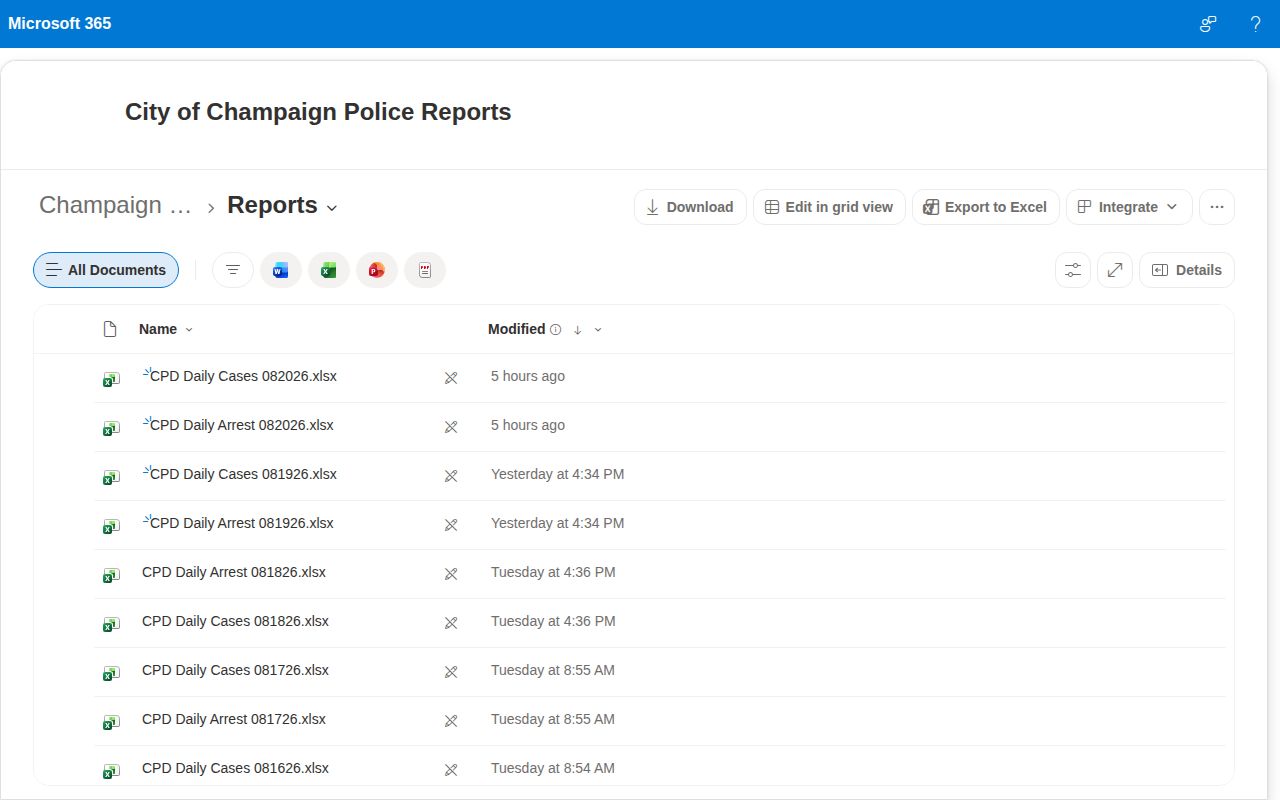Click Excel file icon of CPD Daily Cases 081926
This screenshot has width=1280, height=800.
(111, 477)
